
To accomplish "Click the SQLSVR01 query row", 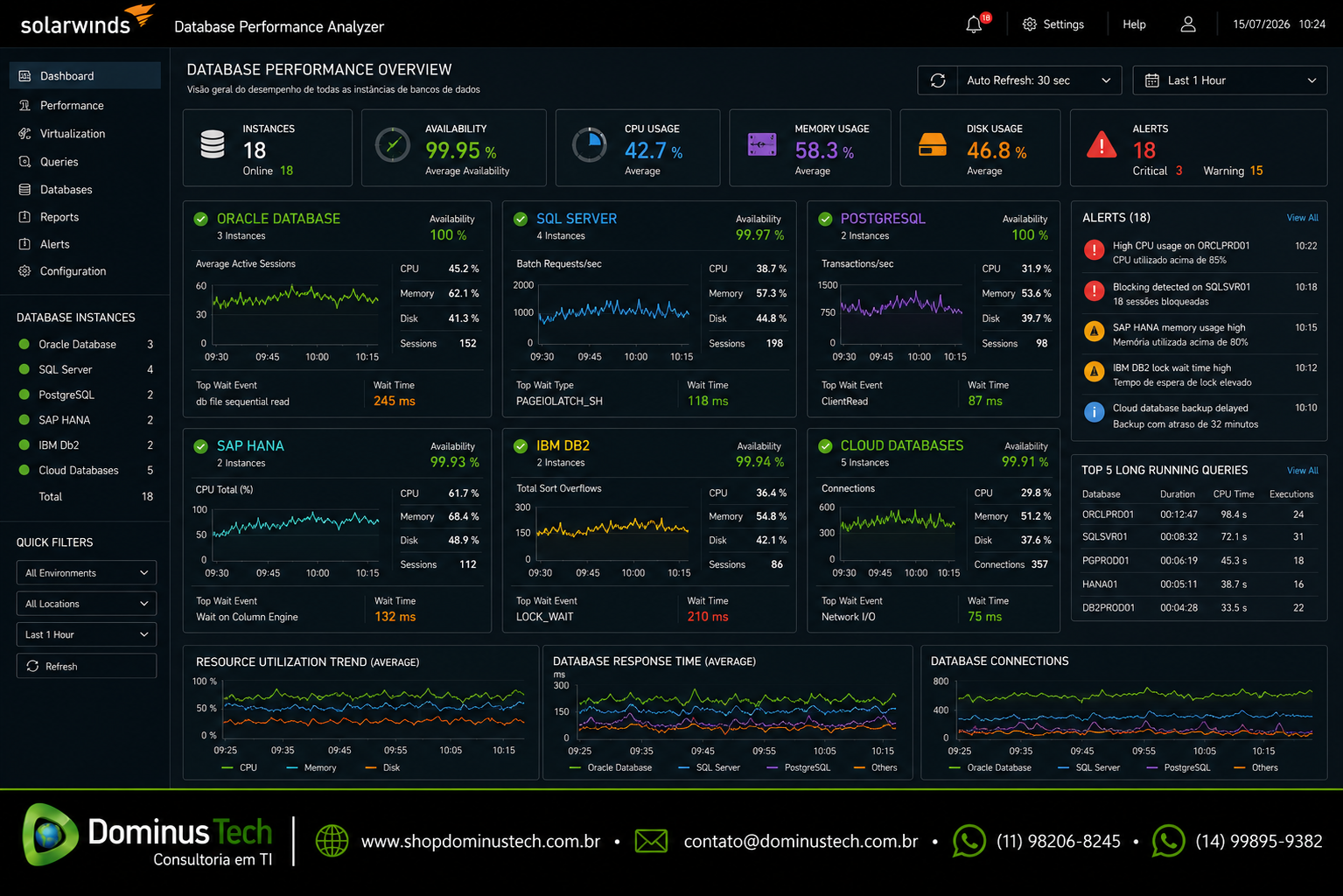I will coord(1199,537).
